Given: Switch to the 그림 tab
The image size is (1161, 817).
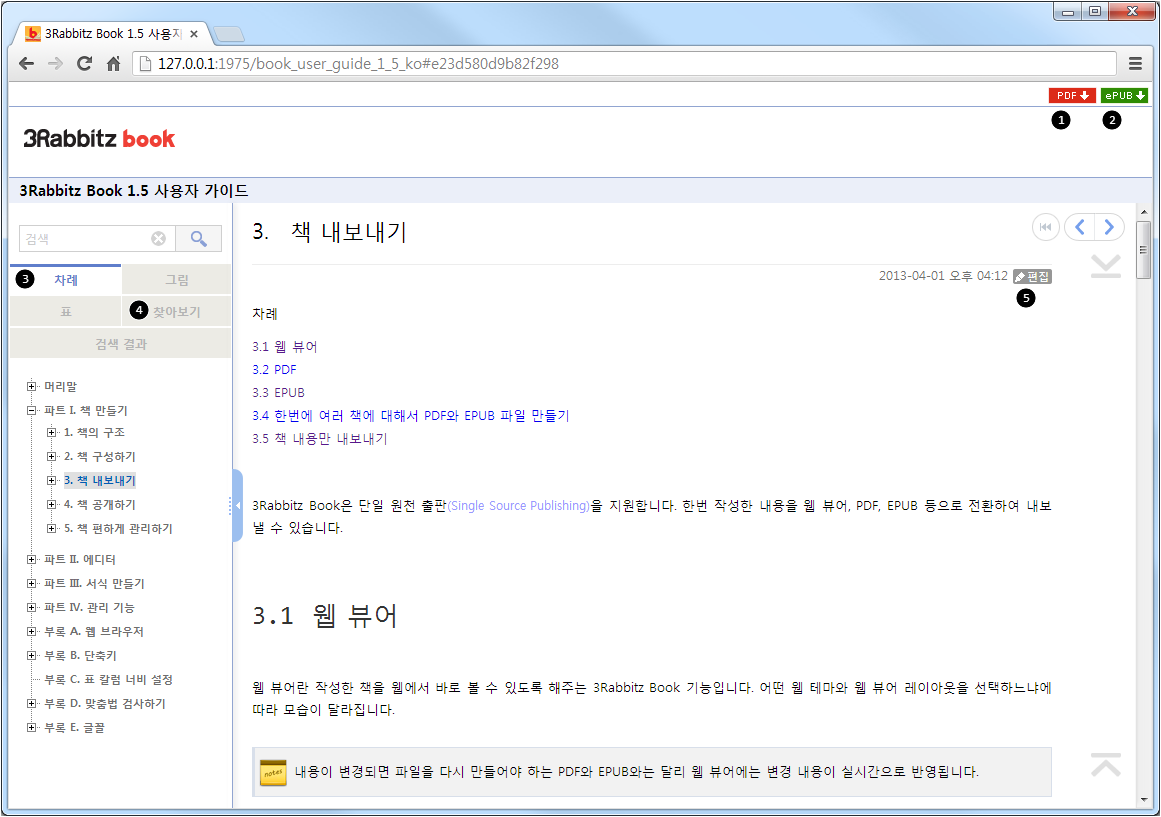Looking at the screenshot, I should click(176, 279).
